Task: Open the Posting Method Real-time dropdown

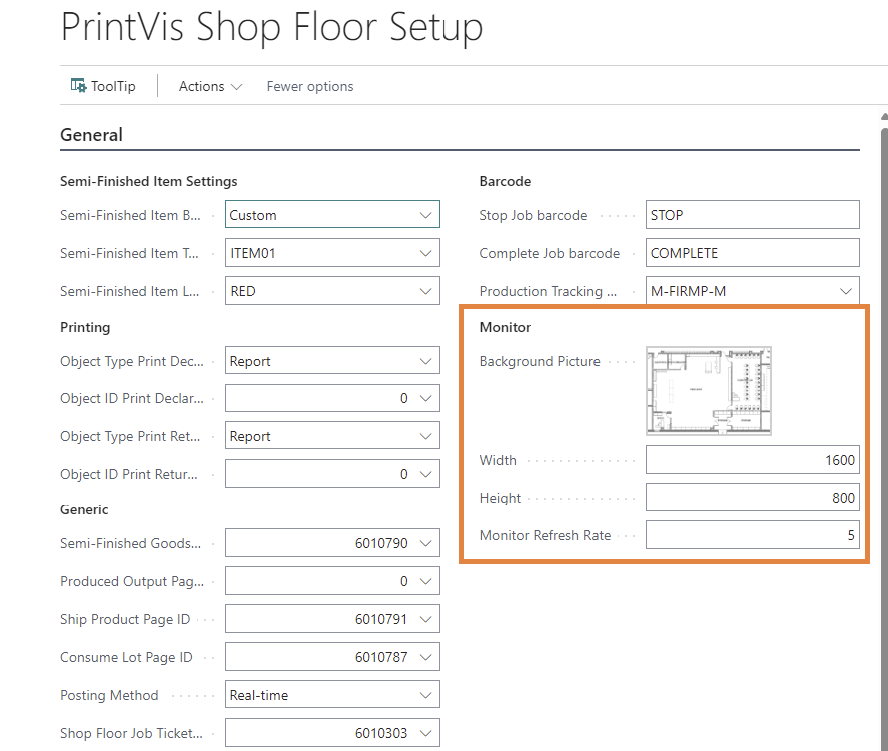Action: [x=425, y=695]
